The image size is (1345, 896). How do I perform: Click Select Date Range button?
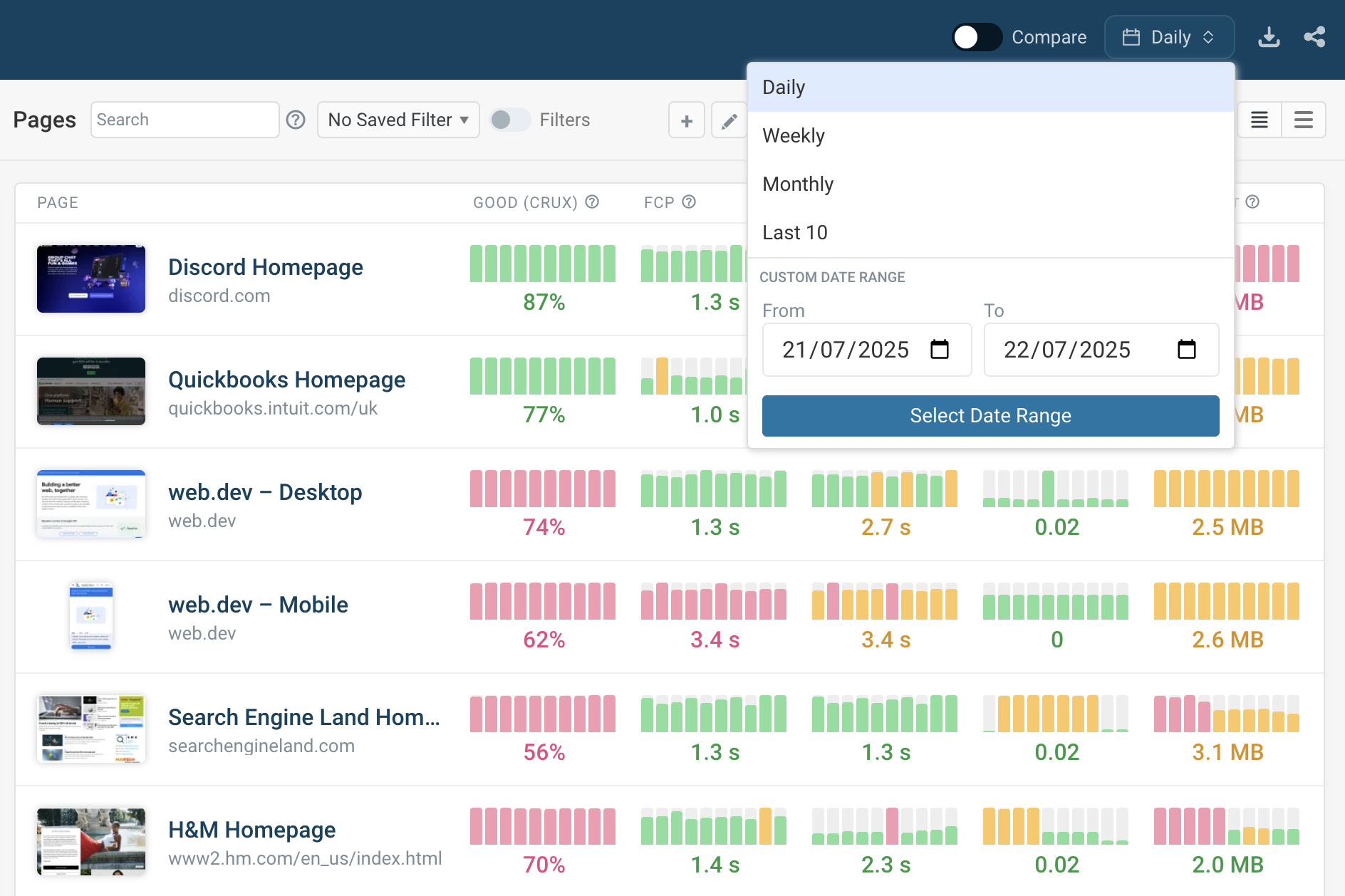coord(990,416)
